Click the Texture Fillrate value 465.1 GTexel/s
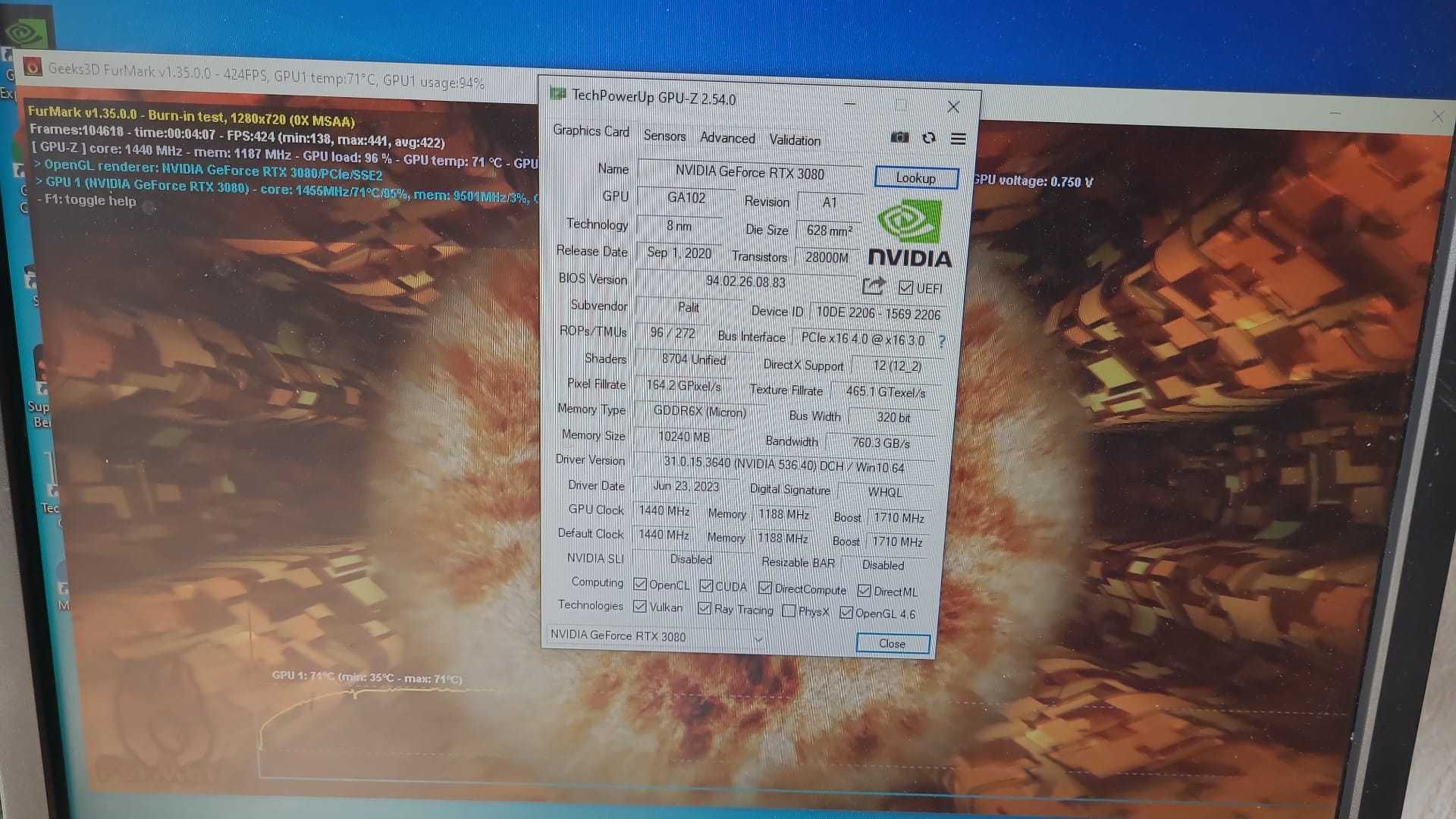The image size is (1456, 819). click(x=885, y=392)
